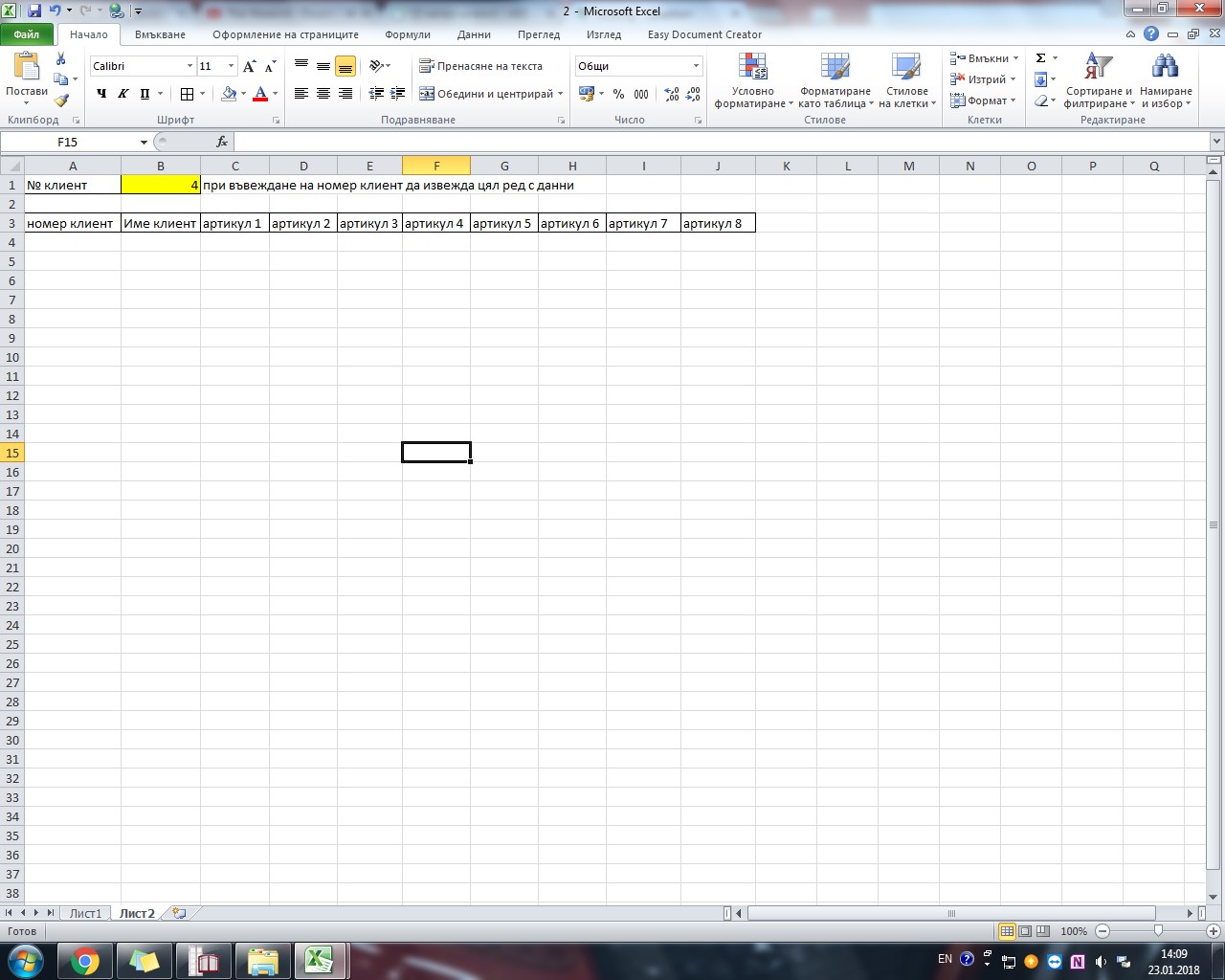This screenshot has height=980, width=1225.
Task: Expand Вмъкни cells dropdown
Action: click(x=1015, y=58)
